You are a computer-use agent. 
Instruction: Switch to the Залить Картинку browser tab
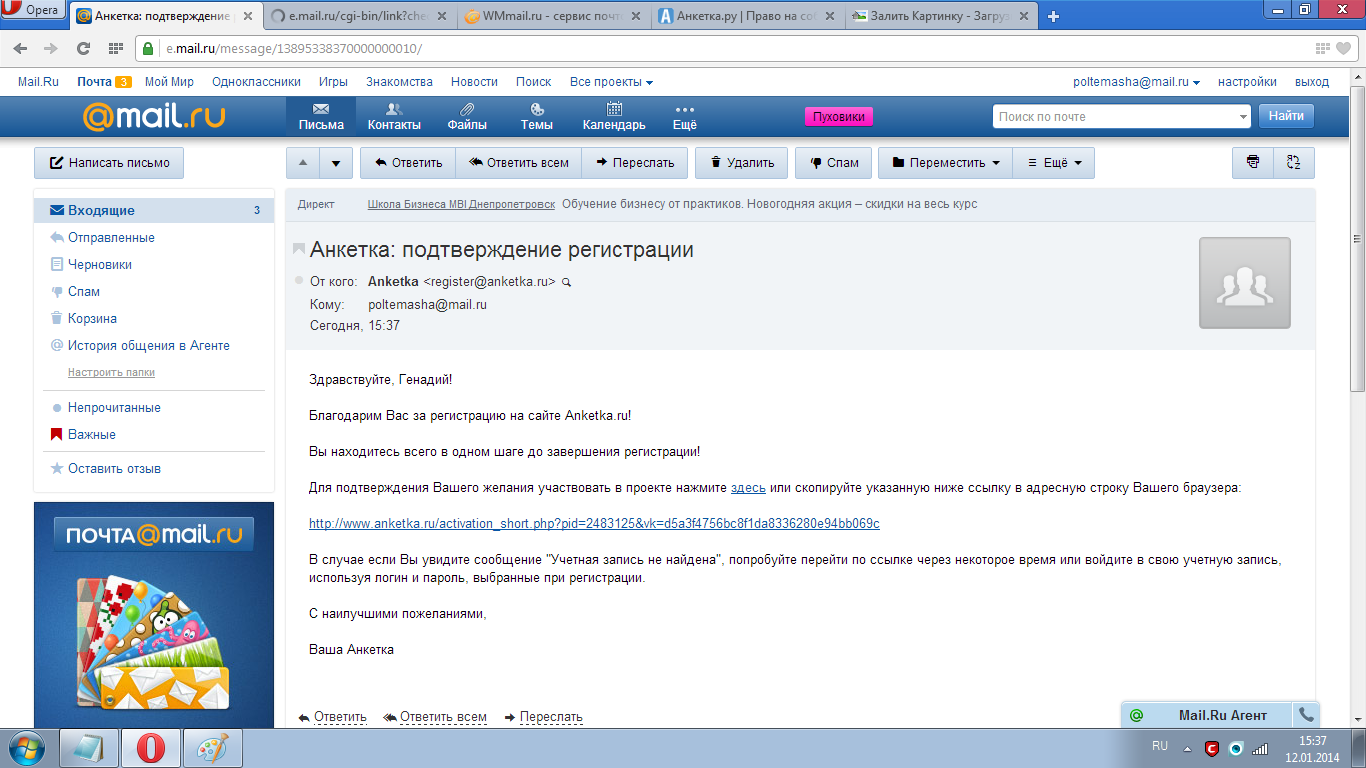(940, 15)
